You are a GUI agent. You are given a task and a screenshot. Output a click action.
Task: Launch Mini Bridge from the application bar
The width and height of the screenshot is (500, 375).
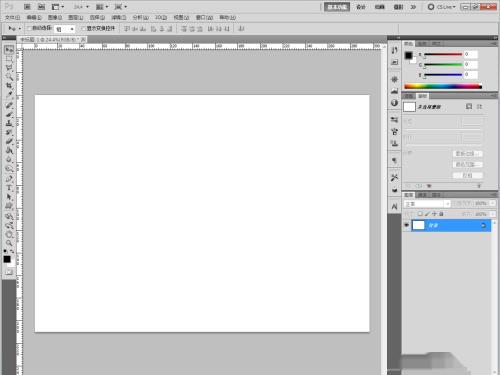(x=41, y=7)
